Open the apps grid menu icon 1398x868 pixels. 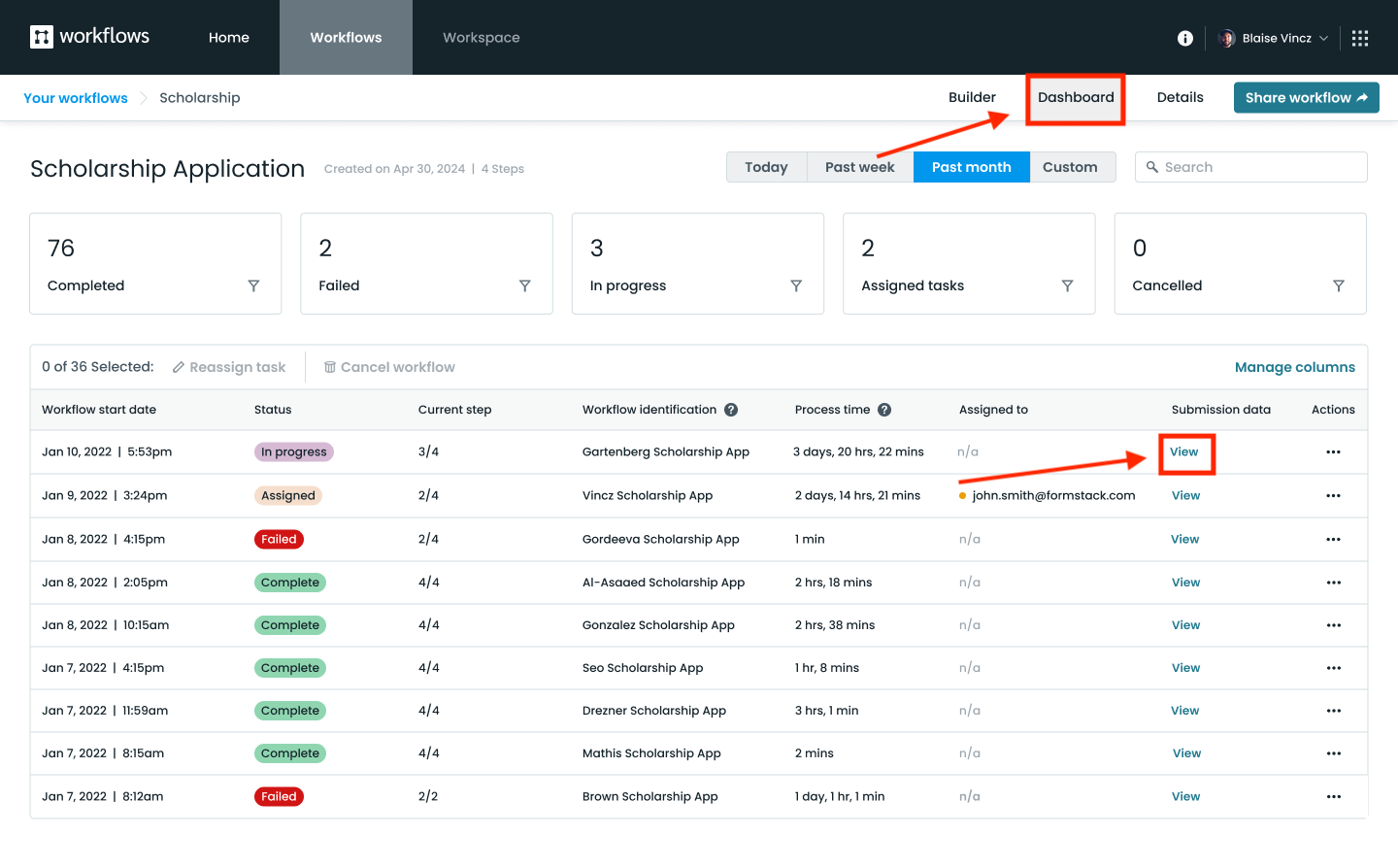coord(1360,38)
